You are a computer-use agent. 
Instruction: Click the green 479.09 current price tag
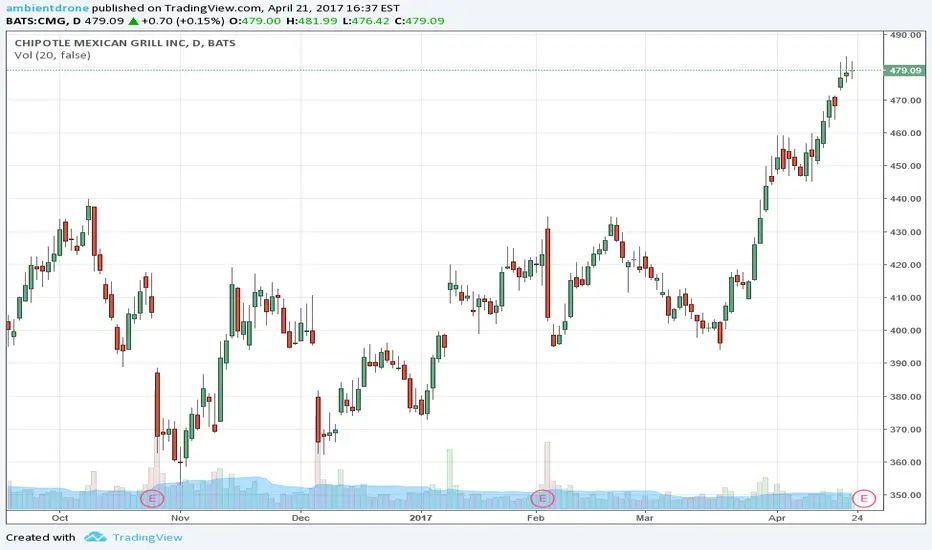(905, 70)
